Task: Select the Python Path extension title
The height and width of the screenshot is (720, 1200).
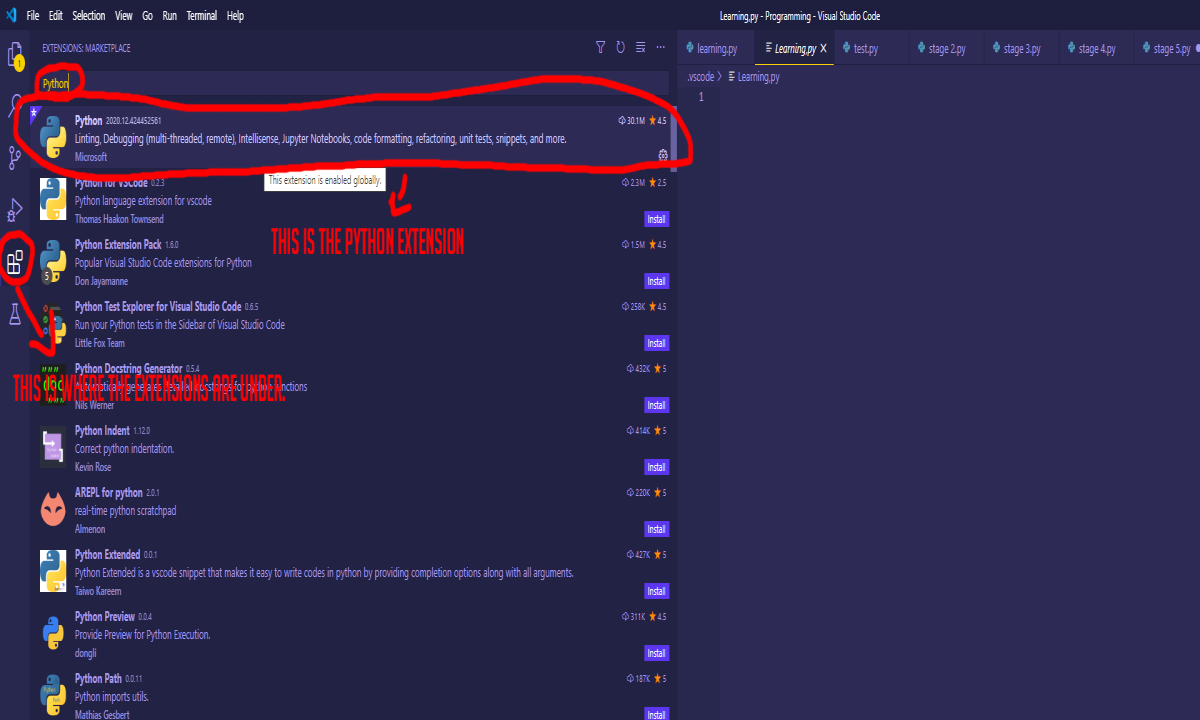Action: click(x=98, y=679)
